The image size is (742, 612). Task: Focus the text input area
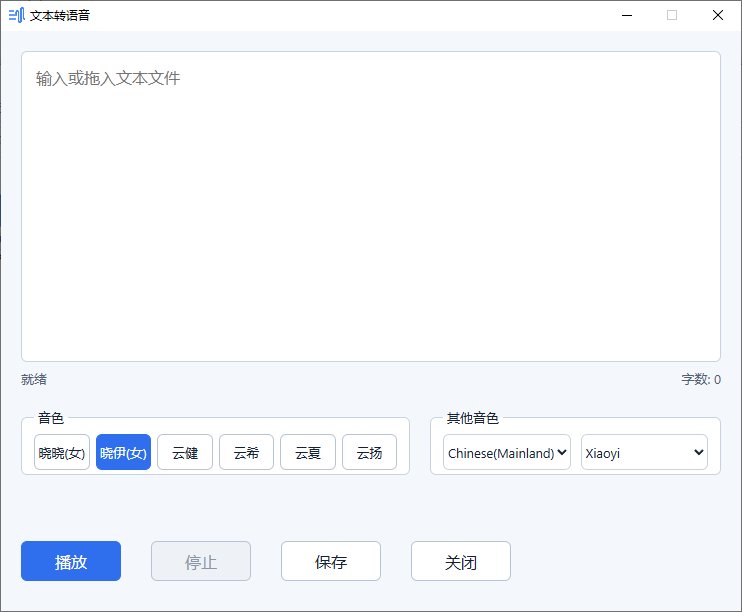click(371, 206)
